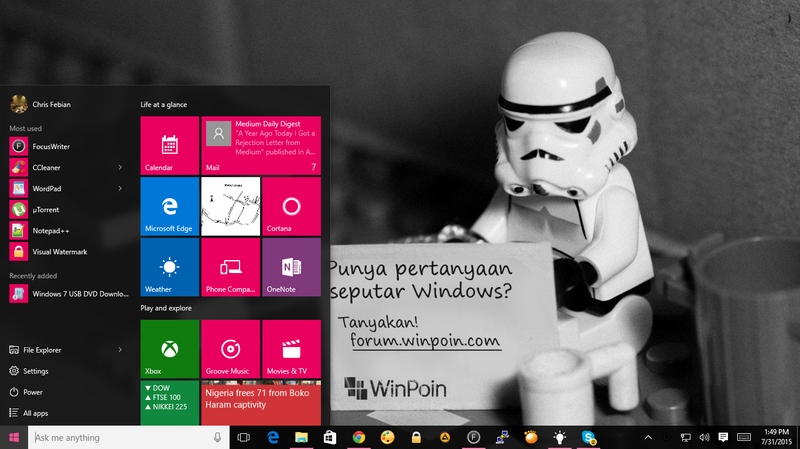Open network status tray icon
This screenshot has width=800, height=449.
point(686,437)
